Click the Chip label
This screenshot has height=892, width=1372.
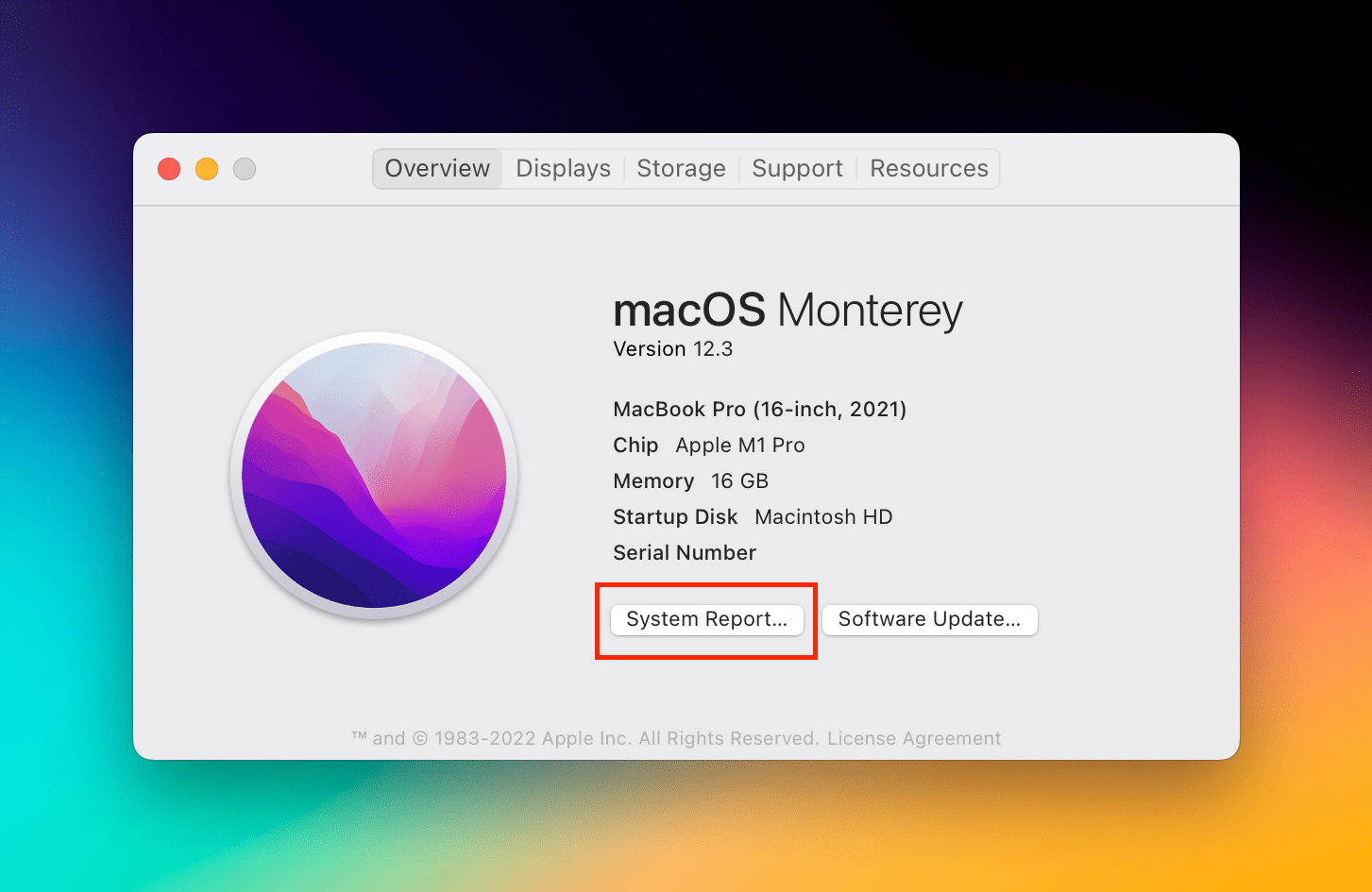635,446
